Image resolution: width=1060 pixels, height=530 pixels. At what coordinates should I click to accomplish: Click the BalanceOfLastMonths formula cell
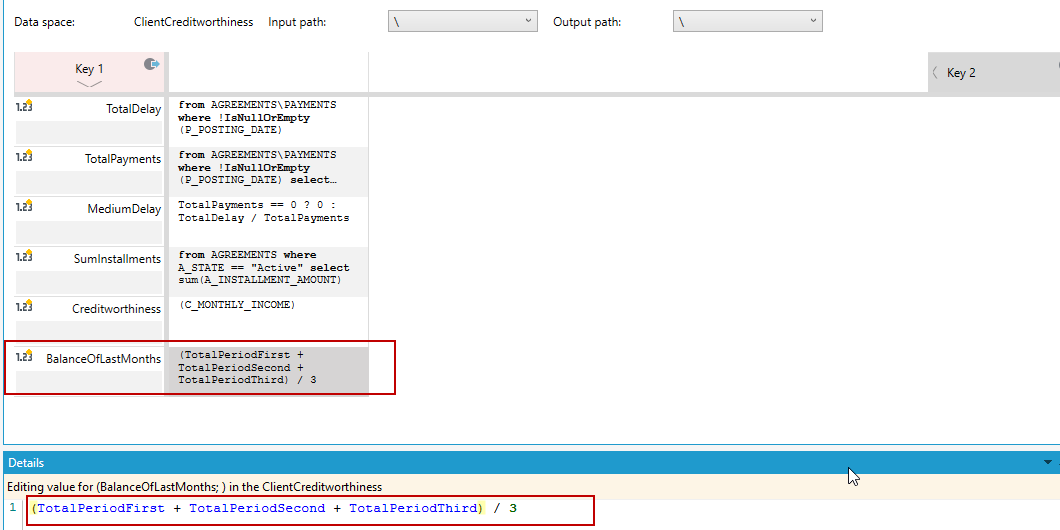point(268,370)
